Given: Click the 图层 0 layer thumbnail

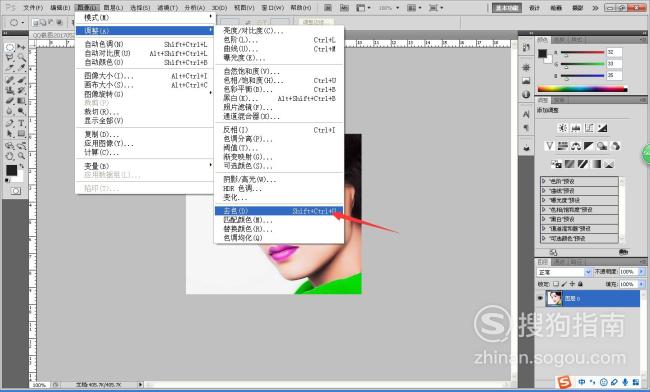Looking at the screenshot, I should pos(554,298).
